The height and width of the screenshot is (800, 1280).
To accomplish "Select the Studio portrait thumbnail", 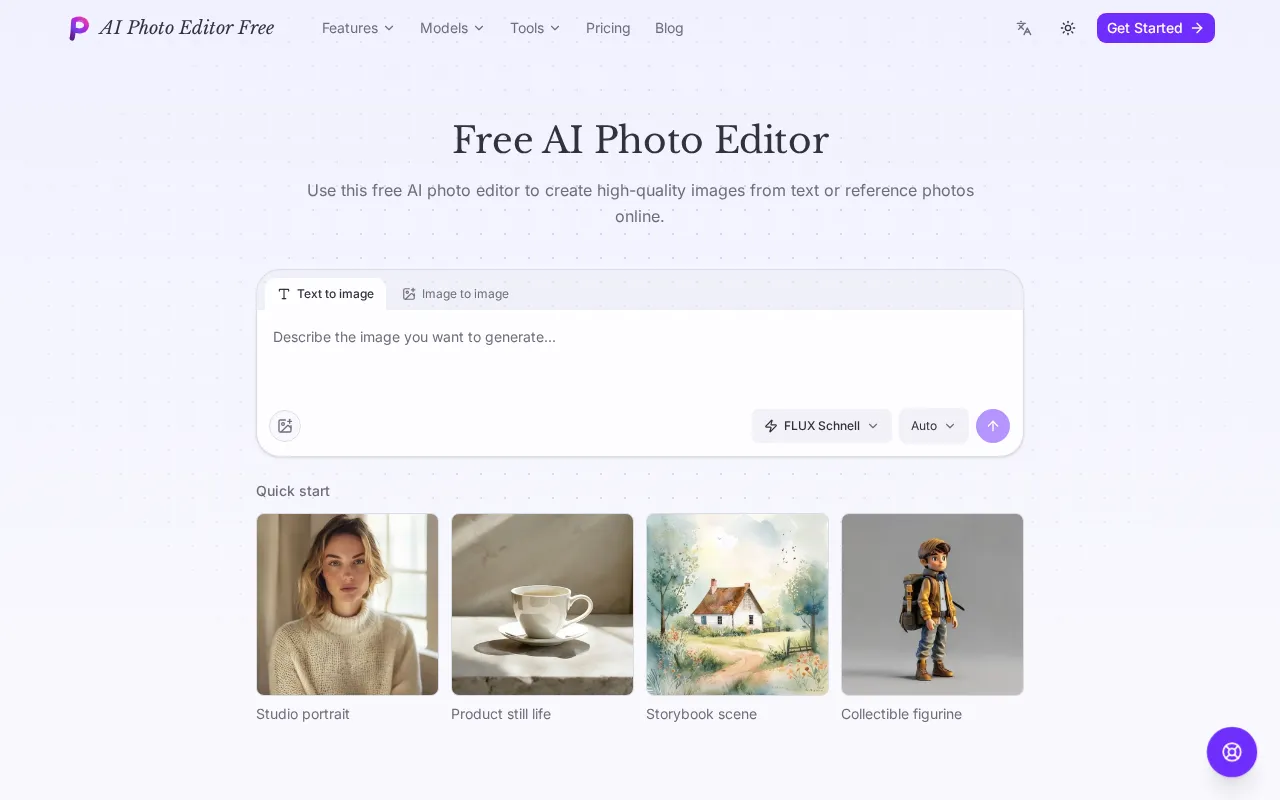I will [x=347, y=604].
